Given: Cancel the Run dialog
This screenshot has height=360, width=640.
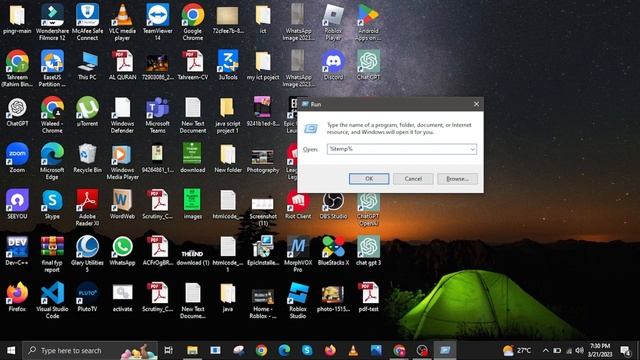Looking at the screenshot, I should point(413,179).
